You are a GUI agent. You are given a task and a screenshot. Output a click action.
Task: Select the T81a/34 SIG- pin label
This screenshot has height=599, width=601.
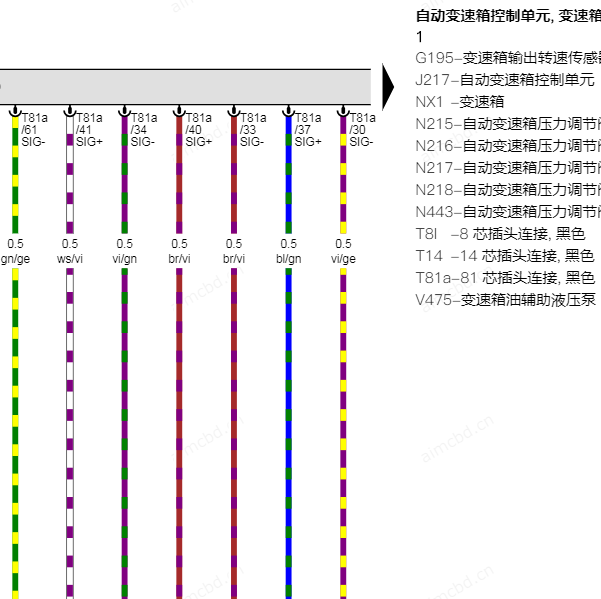[x=144, y=130]
